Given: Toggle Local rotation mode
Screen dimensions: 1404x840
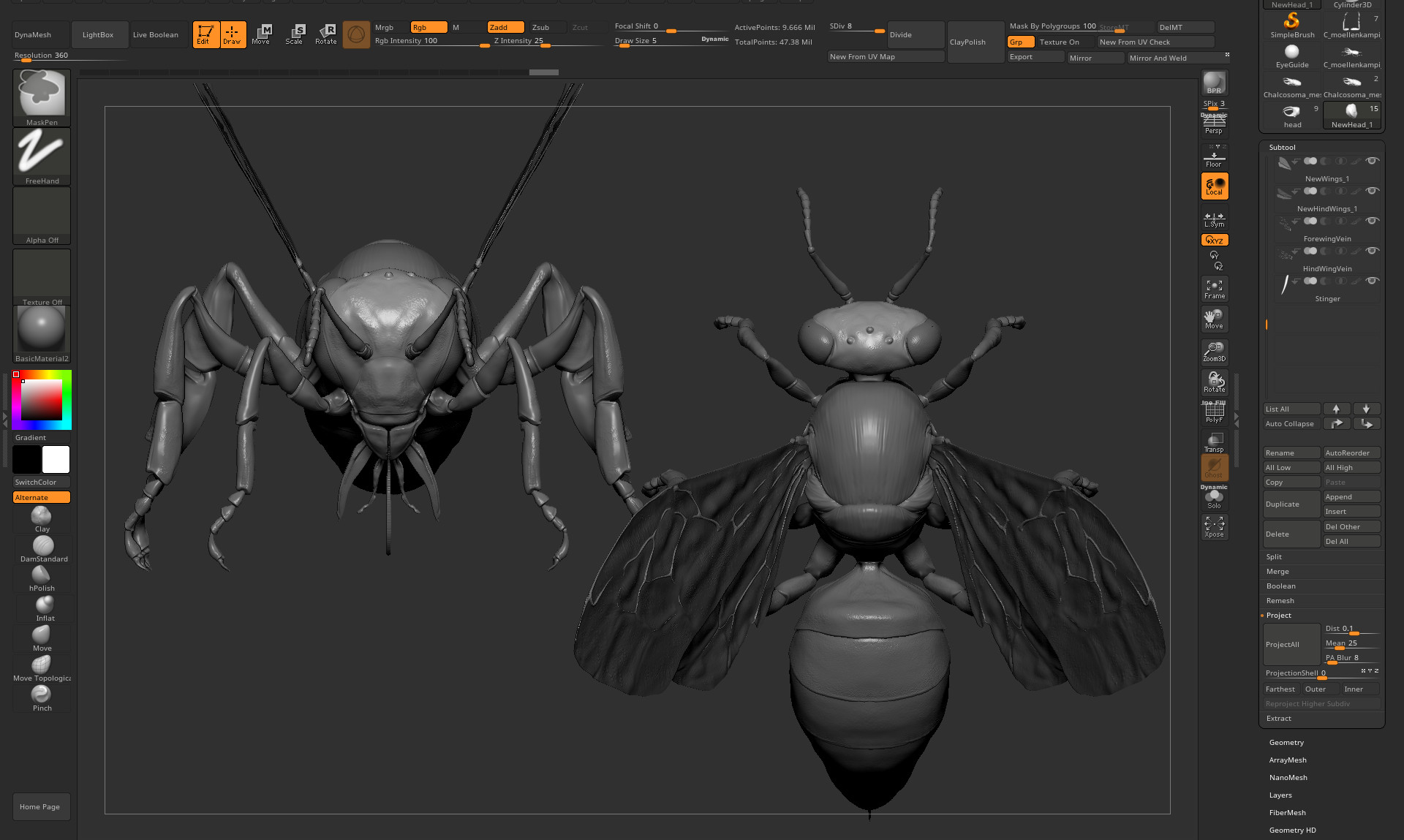Looking at the screenshot, I should click(1214, 186).
